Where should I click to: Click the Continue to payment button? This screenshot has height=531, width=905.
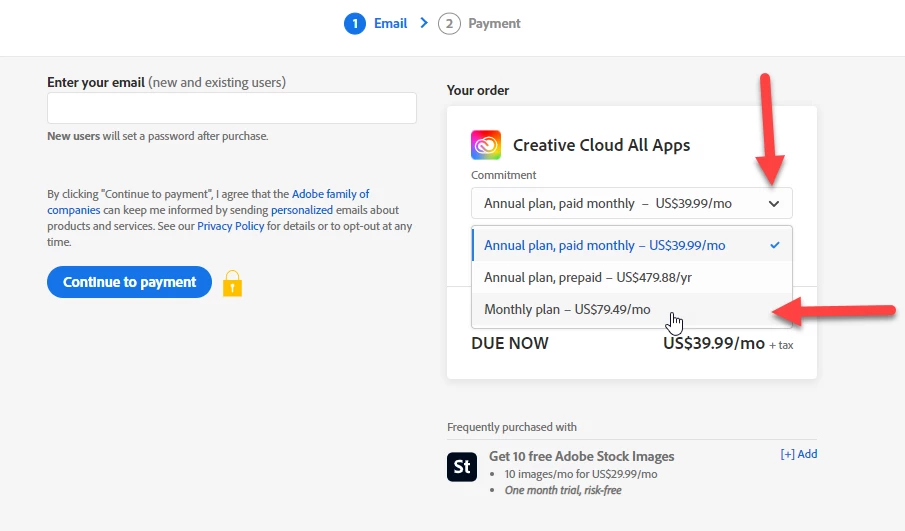[x=129, y=282]
